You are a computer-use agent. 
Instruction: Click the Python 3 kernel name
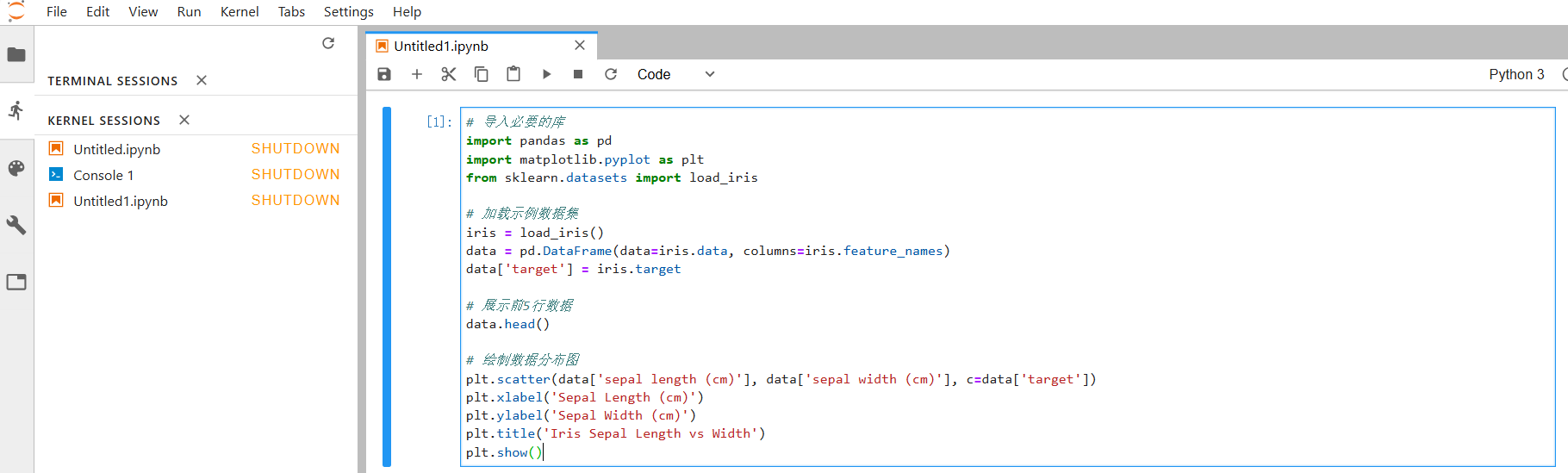pos(1516,74)
